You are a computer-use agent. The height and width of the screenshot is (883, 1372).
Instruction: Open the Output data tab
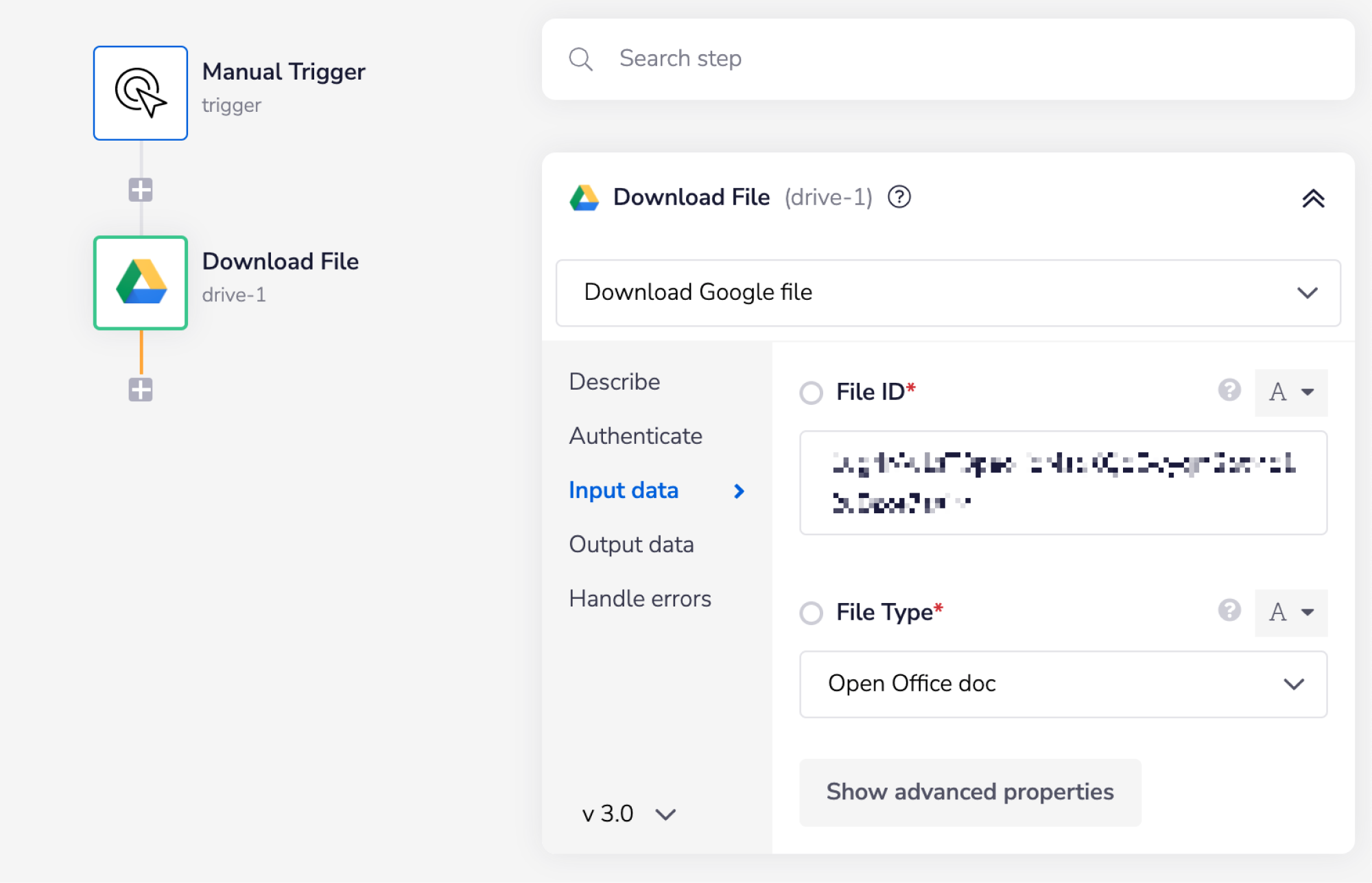point(631,545)
